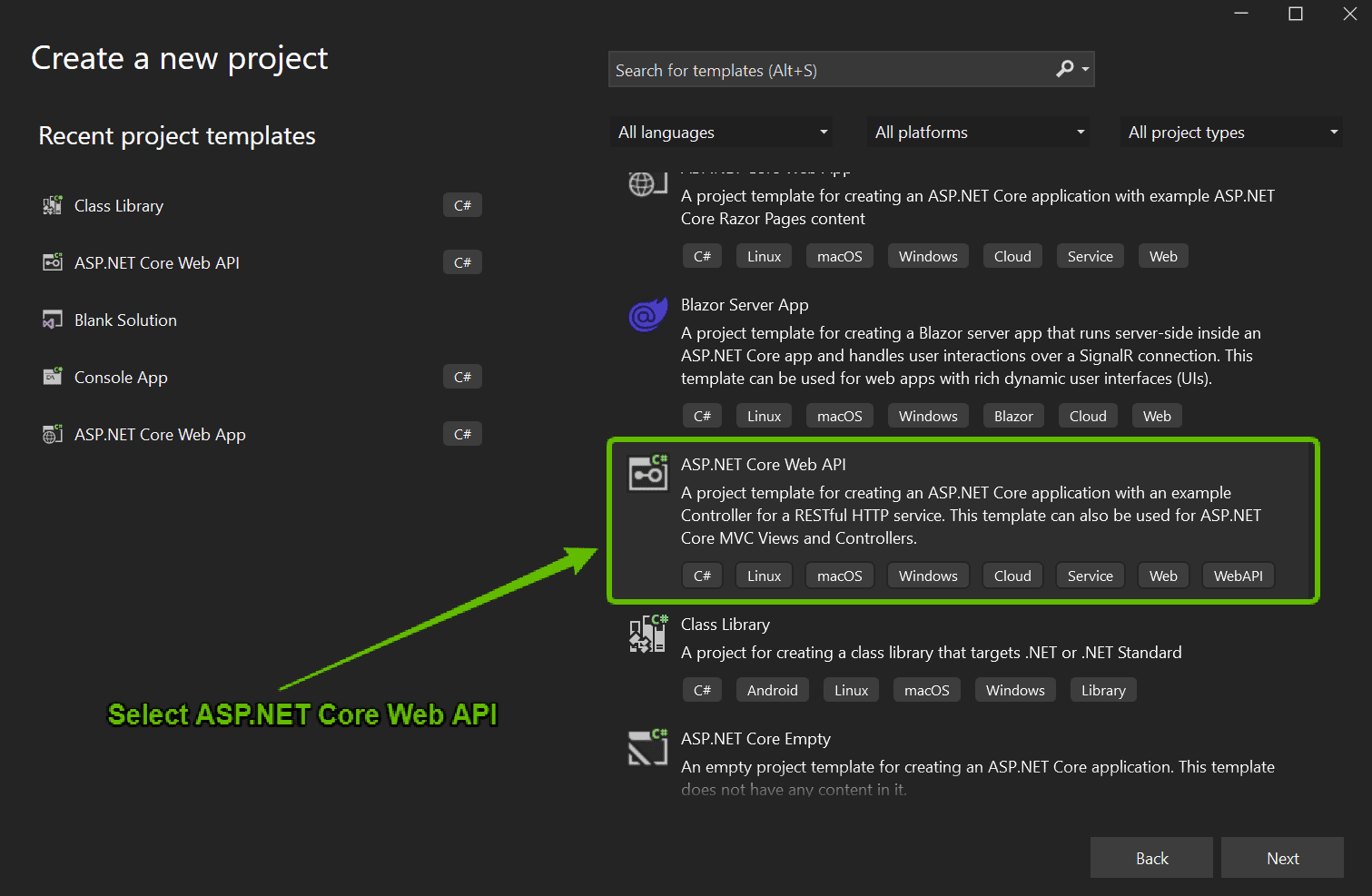Click the Blank Solution icon in recent templates
Screen dimensions: 1372x896
pos(53,320)
